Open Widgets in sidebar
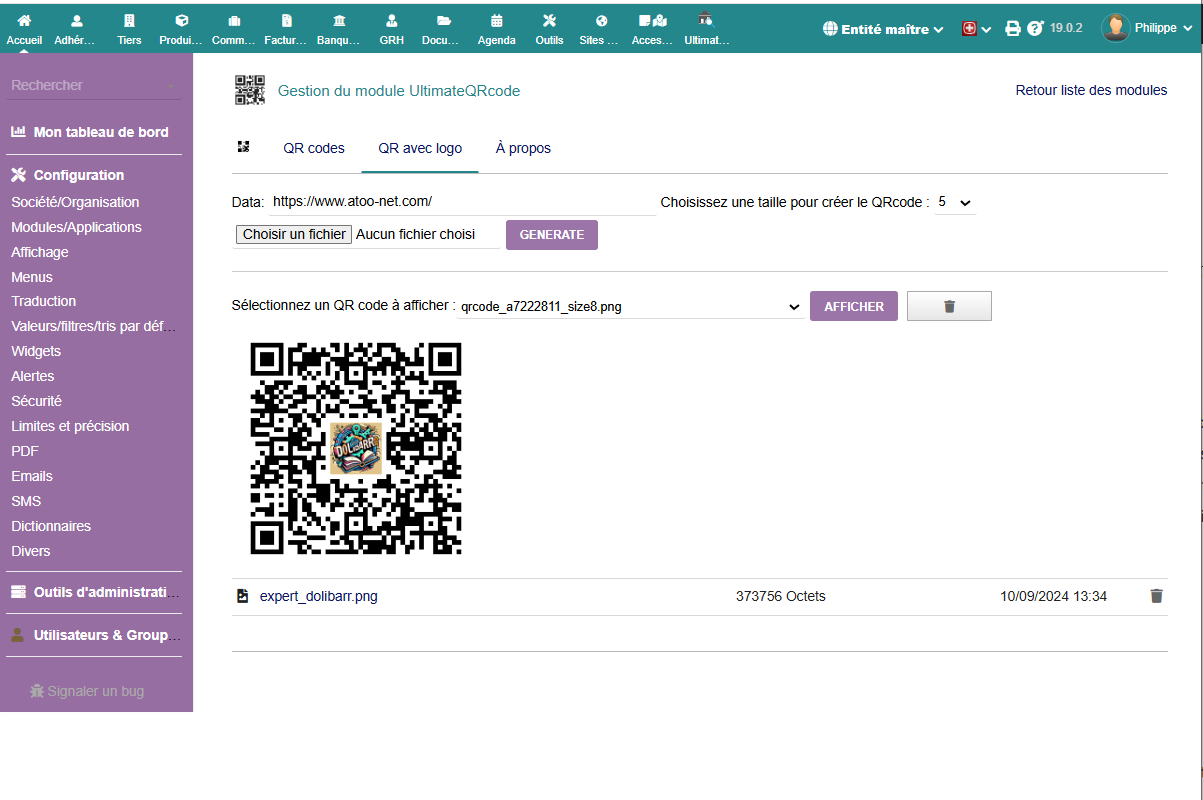Image resolution: width=1203 pixels, height=800 pixels. 36,351
